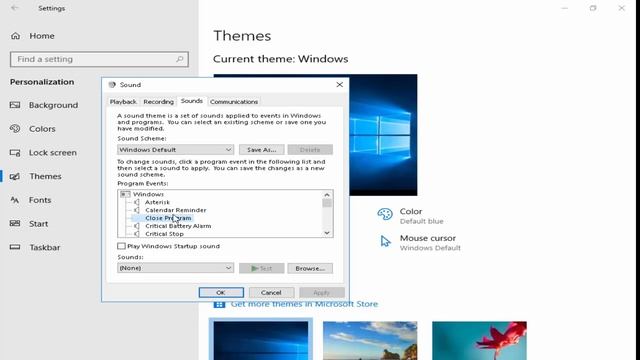Screen dimensions: 640x360
Task: Click the Find a setting search box
Action: pos(99,59)
